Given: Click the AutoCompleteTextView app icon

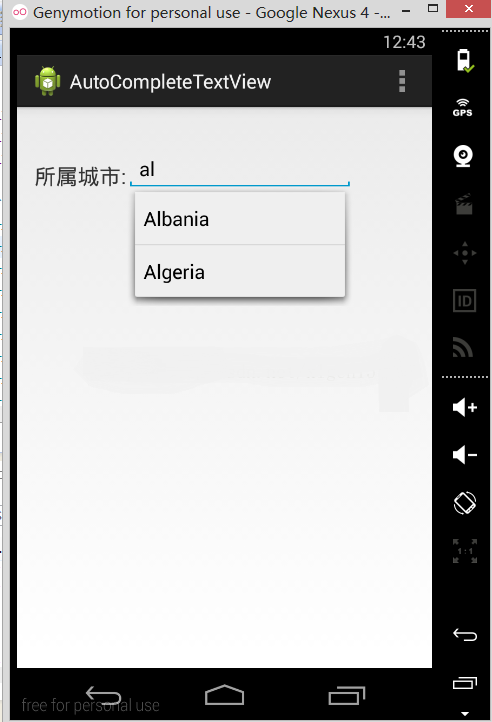Looking at the screenshot, I should [47, 81].
